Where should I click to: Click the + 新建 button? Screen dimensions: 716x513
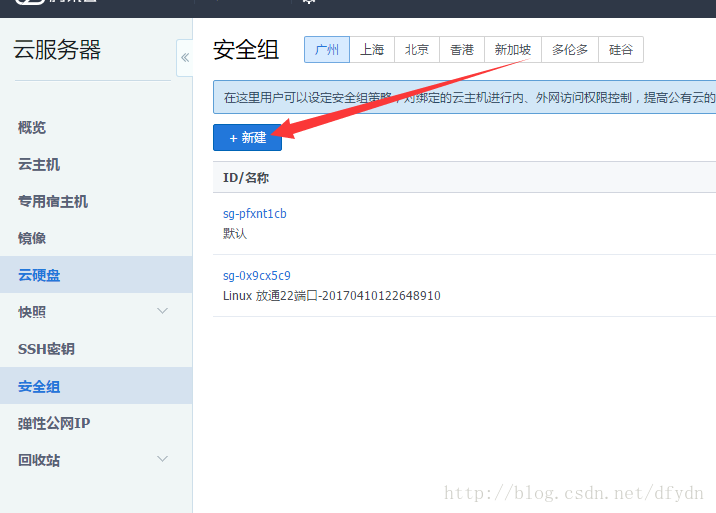[247, 137]
